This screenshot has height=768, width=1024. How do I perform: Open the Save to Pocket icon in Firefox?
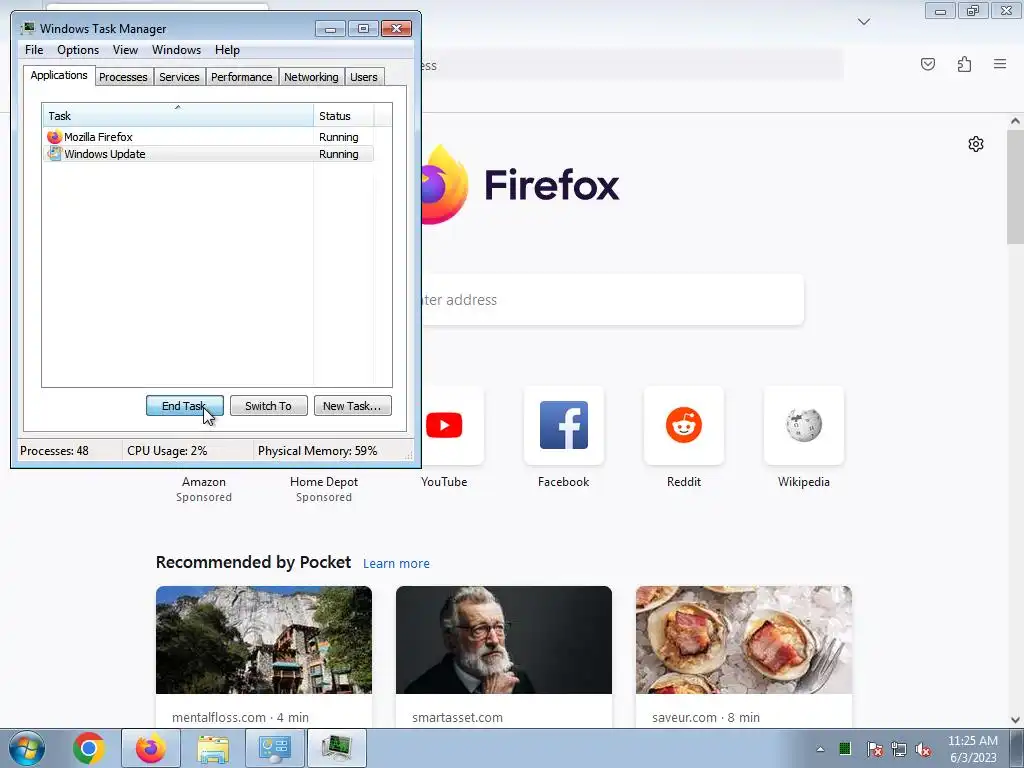pyautogui.click(x=928, y=64)
